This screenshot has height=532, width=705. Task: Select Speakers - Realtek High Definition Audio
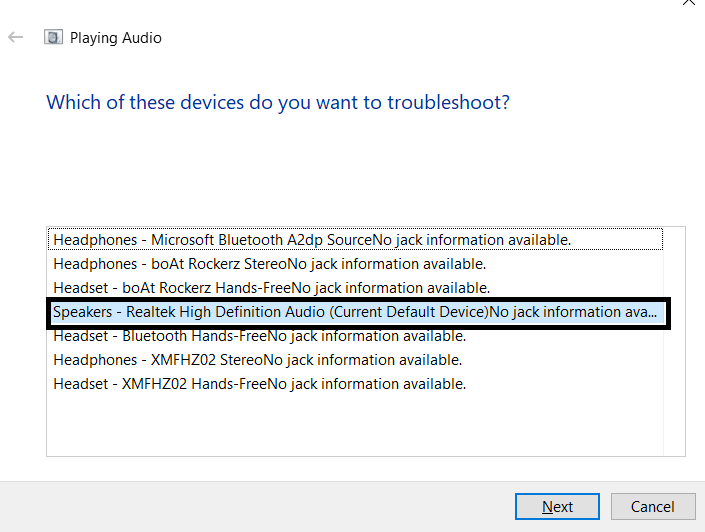[358, 312]
